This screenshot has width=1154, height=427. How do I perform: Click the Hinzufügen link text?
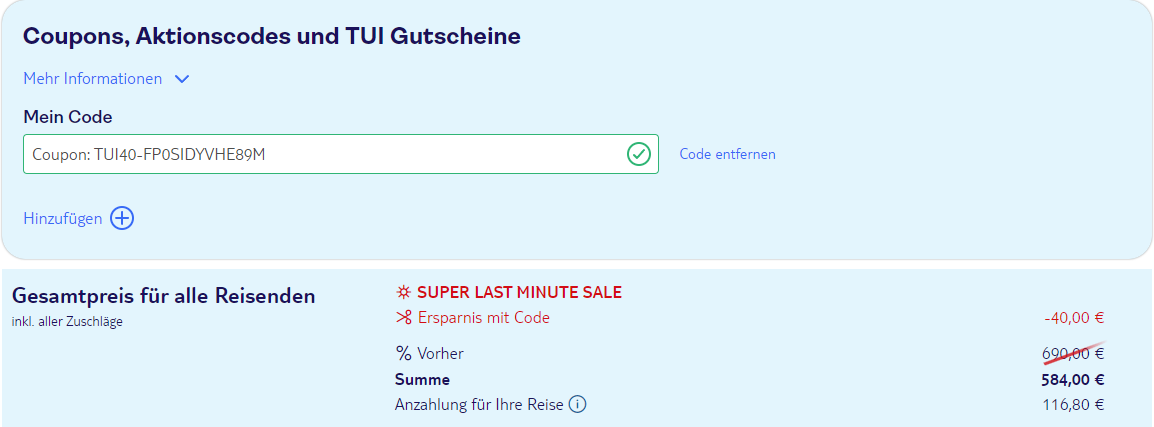[63, 219]
